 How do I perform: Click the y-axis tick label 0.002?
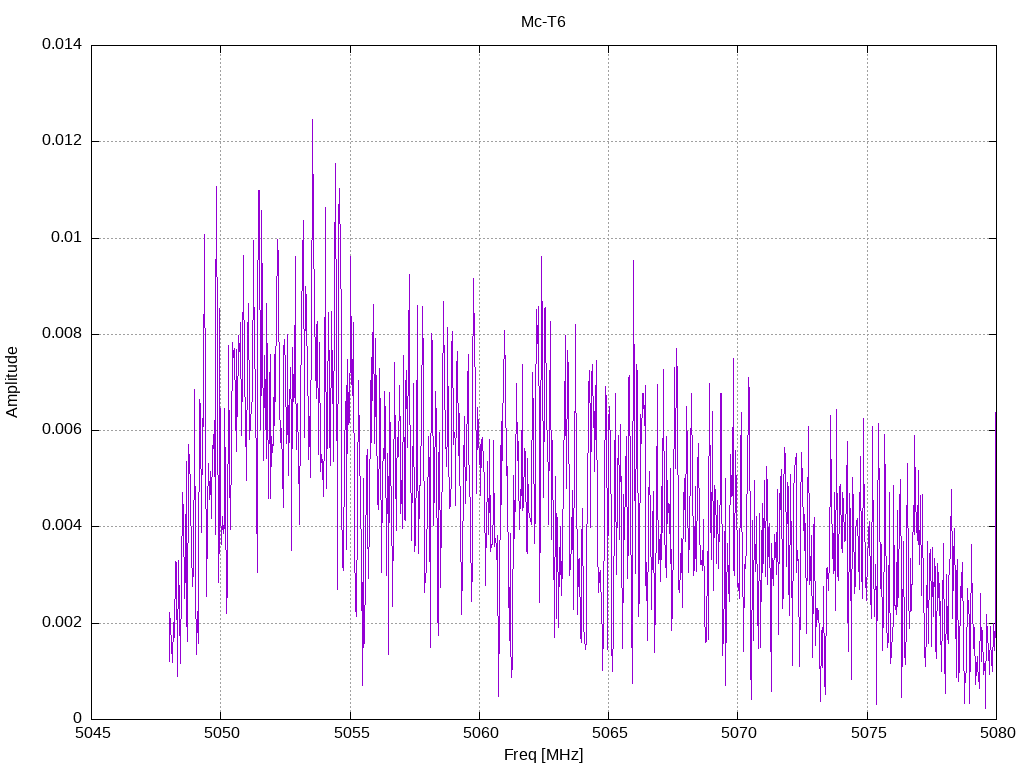tap(62, 622)
